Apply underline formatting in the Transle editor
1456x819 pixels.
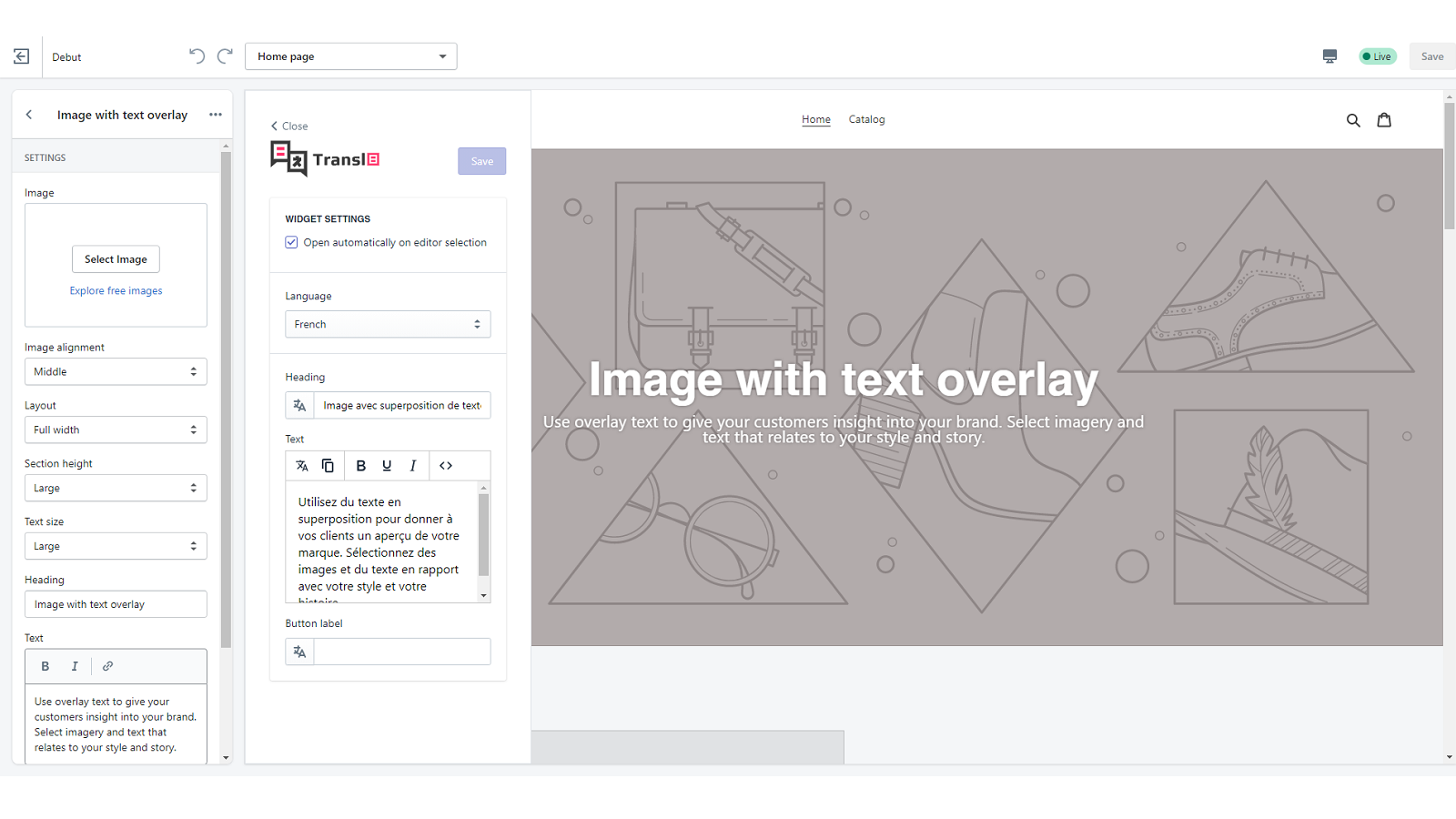point(387,465)
